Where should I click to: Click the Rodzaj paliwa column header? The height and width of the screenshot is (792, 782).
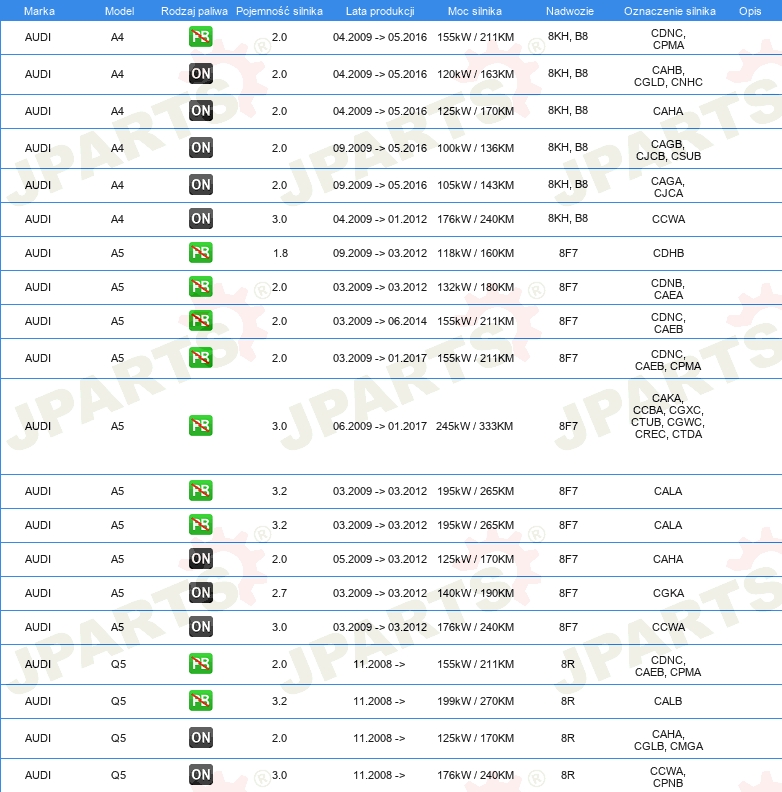pos(193,10)
